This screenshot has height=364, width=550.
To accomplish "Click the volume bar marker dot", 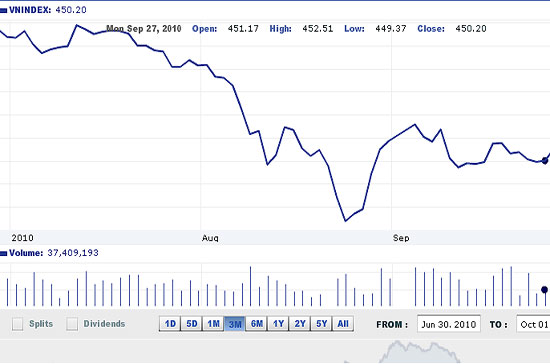I will pyautogui.click(x=544, y=290).
